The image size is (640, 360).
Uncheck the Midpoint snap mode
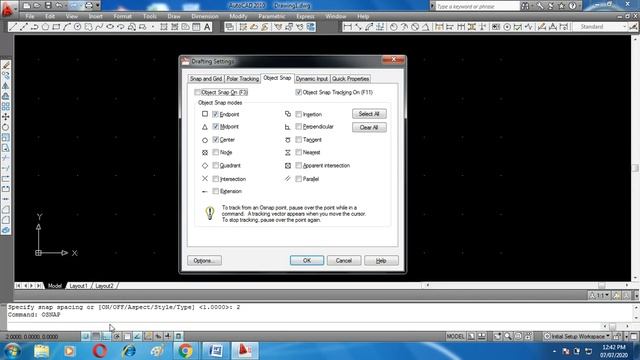[x=216, y=127]
